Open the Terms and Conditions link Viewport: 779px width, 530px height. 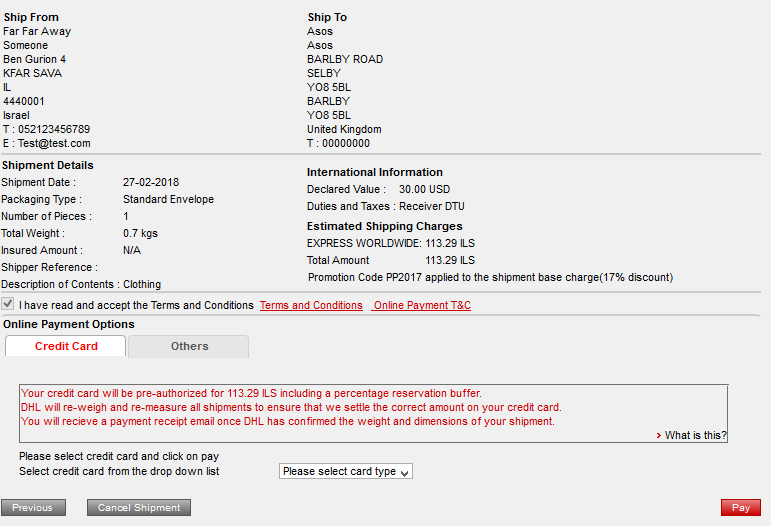click(x=311, y=306)
